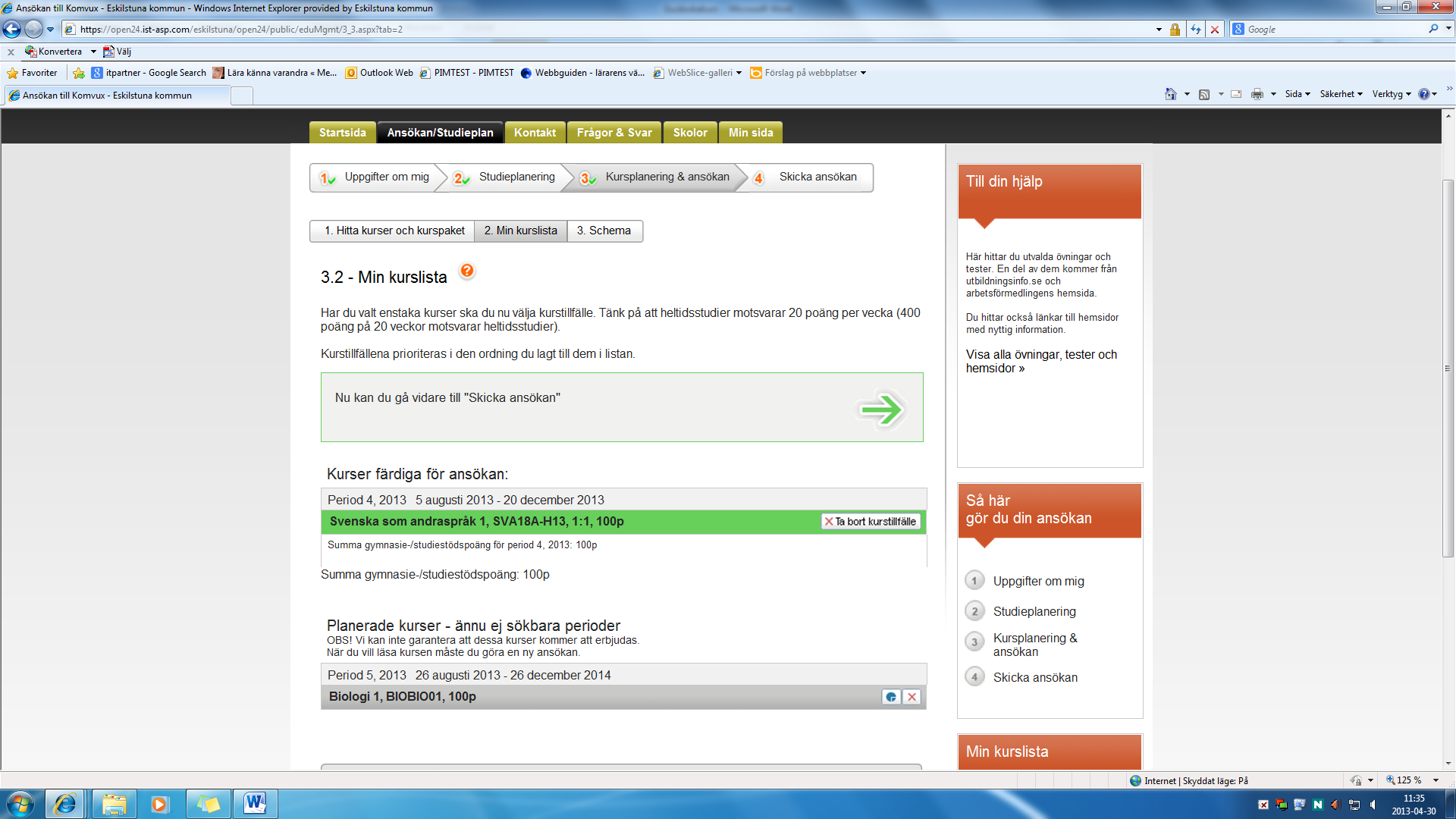Switch to the 3. Schema sub-tab

pyautogui.click(x=604, y=231)
